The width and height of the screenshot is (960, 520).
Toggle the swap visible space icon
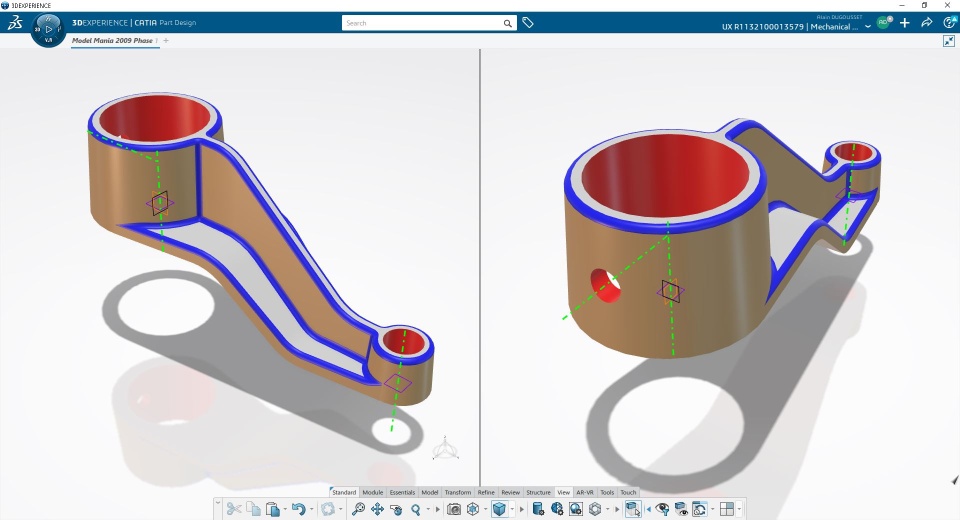coord(700,509)
